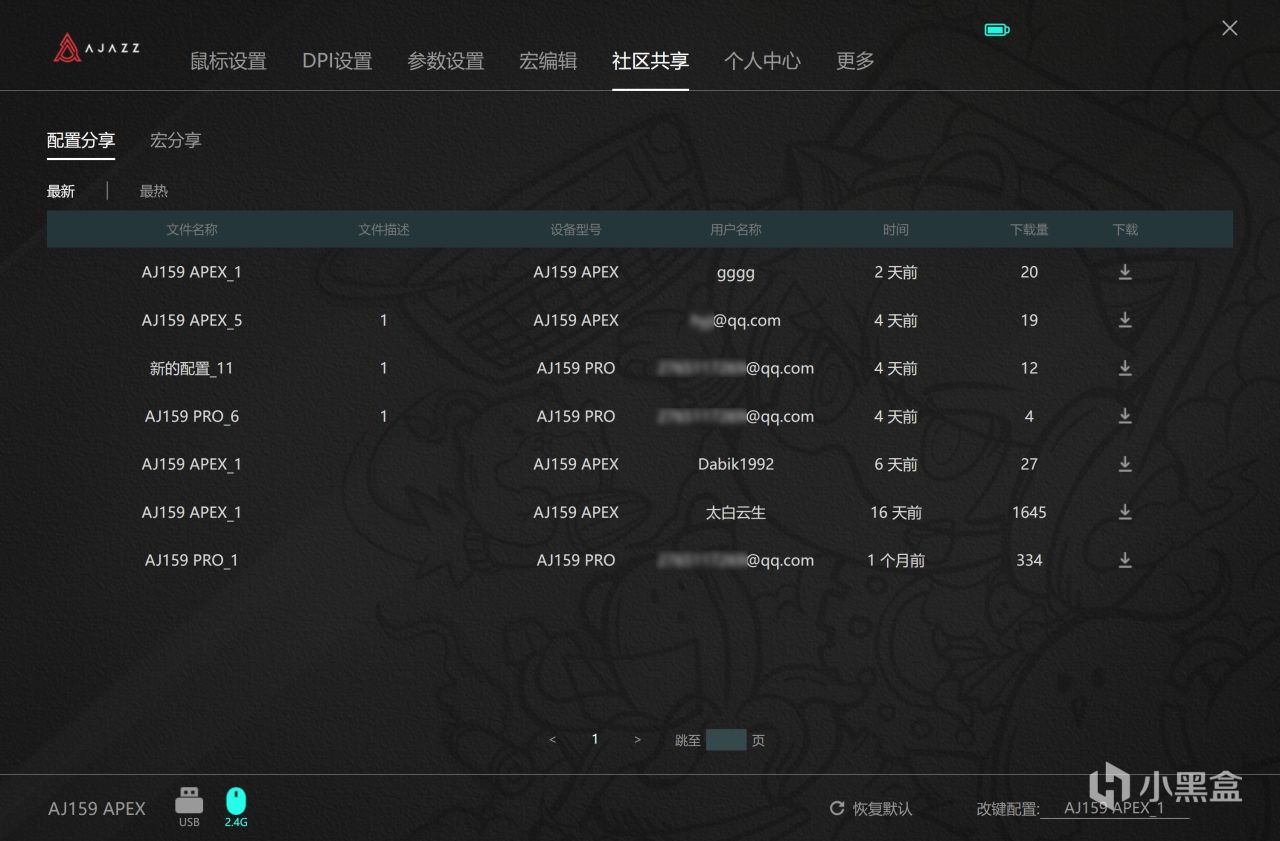This screenshot has height=841, width=1280.
Task: Go to the next page arrow
Action: (637, 740)
